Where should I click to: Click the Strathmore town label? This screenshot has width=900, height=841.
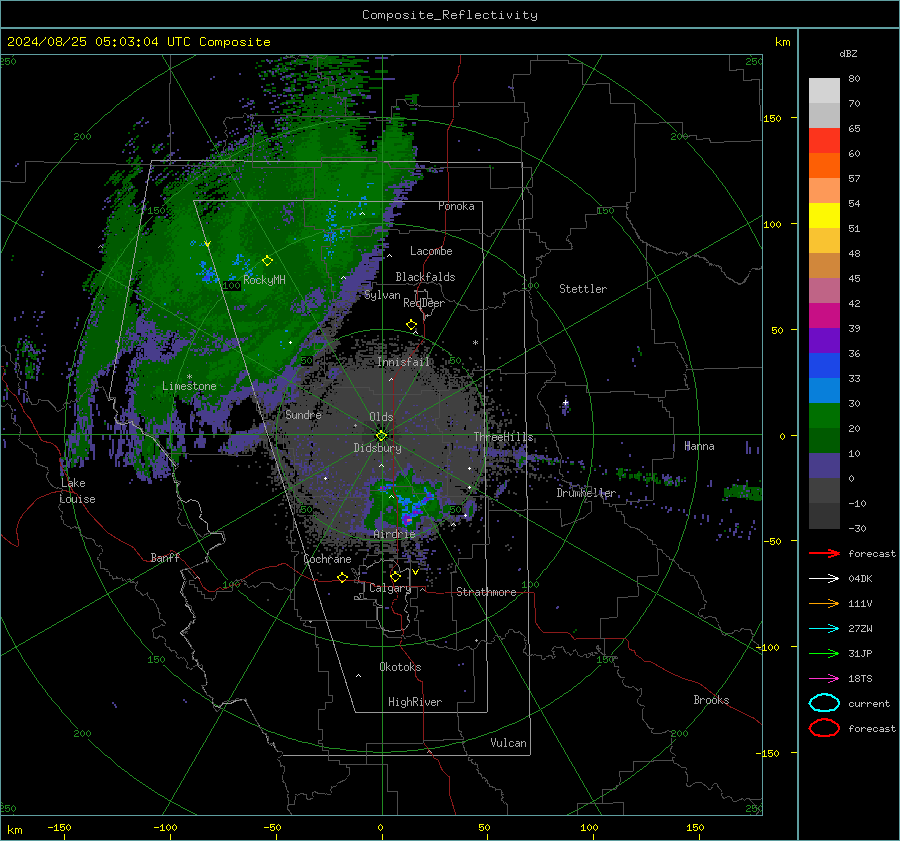click(486, 592)
